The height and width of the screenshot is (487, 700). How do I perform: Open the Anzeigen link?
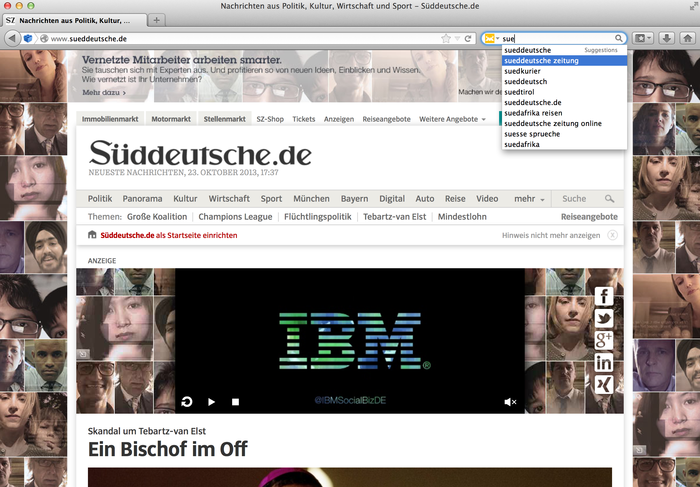[x=339, y=119]
